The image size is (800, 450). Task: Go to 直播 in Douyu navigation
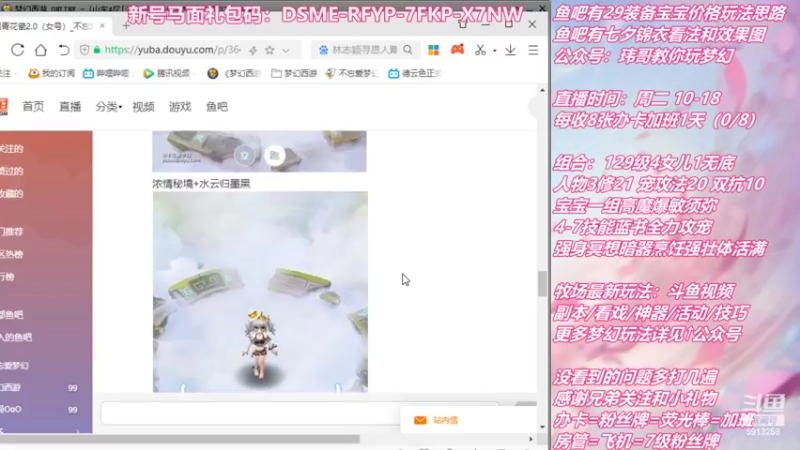[x=70, y=107]
